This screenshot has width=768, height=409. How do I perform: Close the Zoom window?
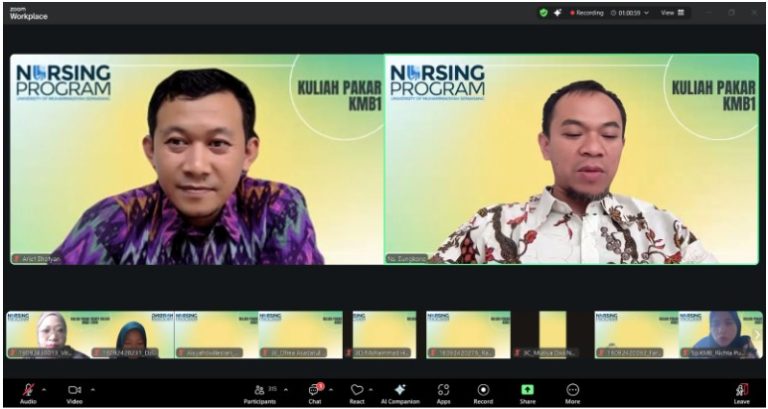click(x=754, y=13)
